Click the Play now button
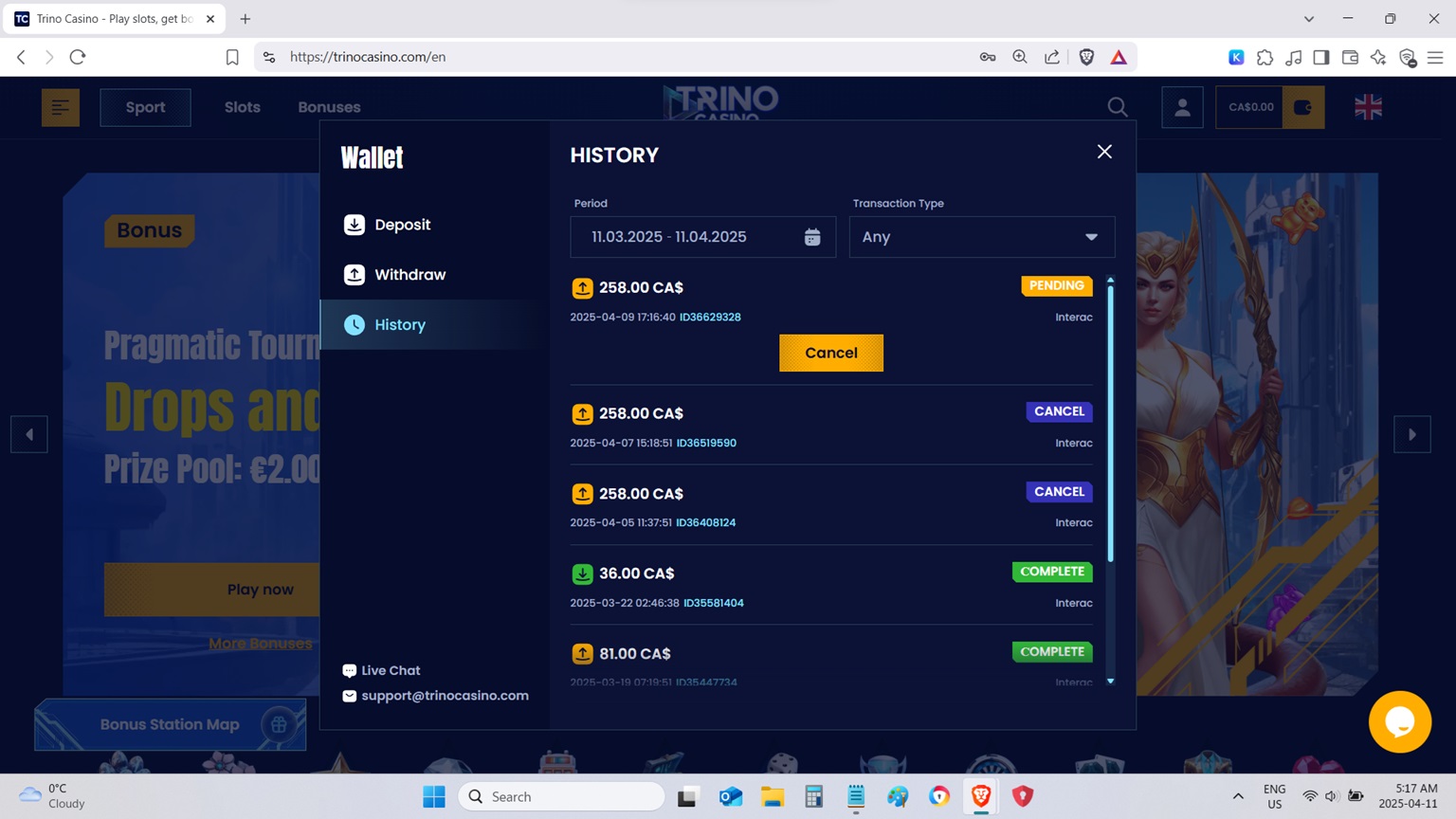The image size is (1456, 819). (x=212, y=590)
